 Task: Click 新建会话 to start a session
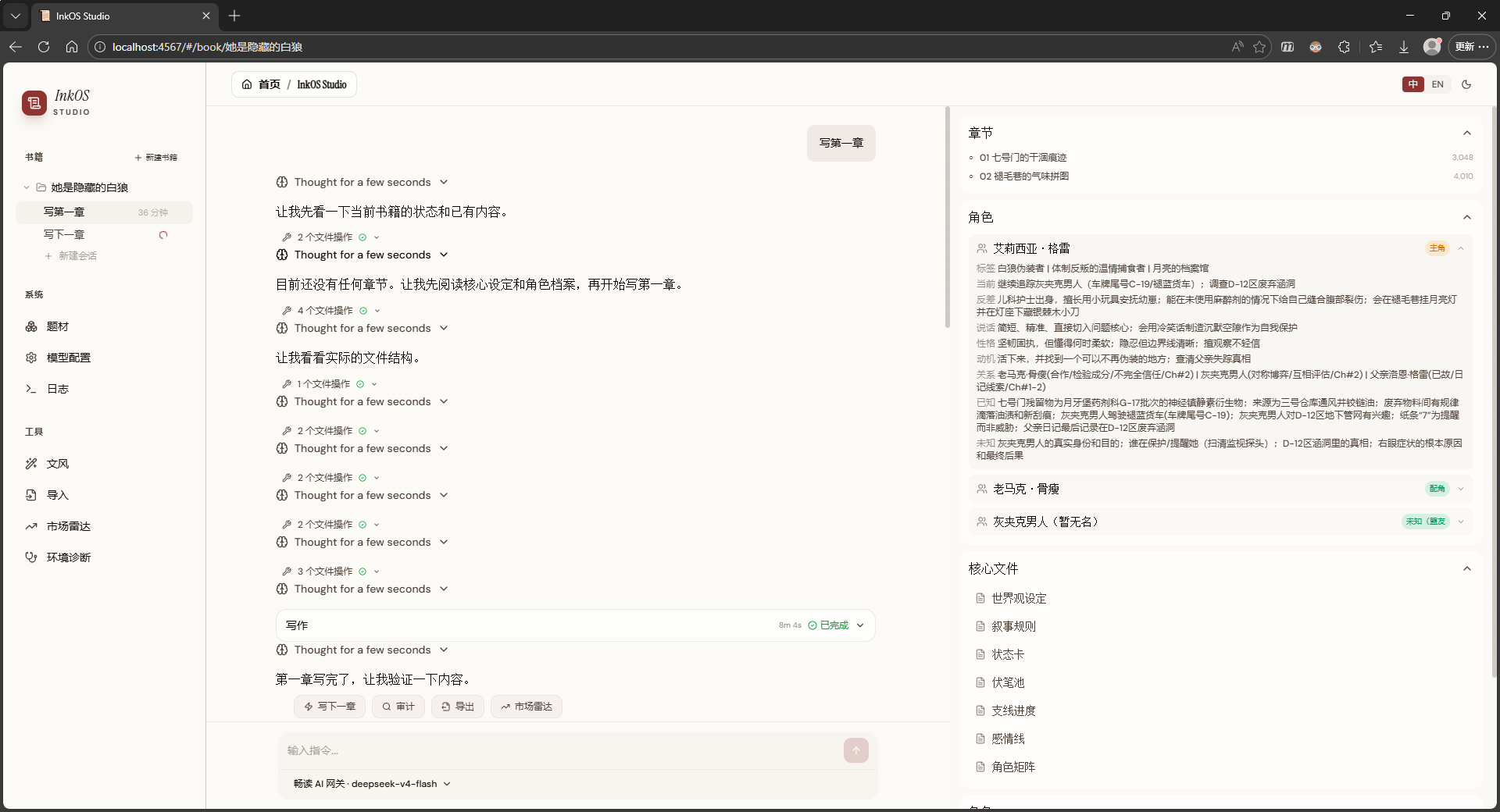(71, 256)
